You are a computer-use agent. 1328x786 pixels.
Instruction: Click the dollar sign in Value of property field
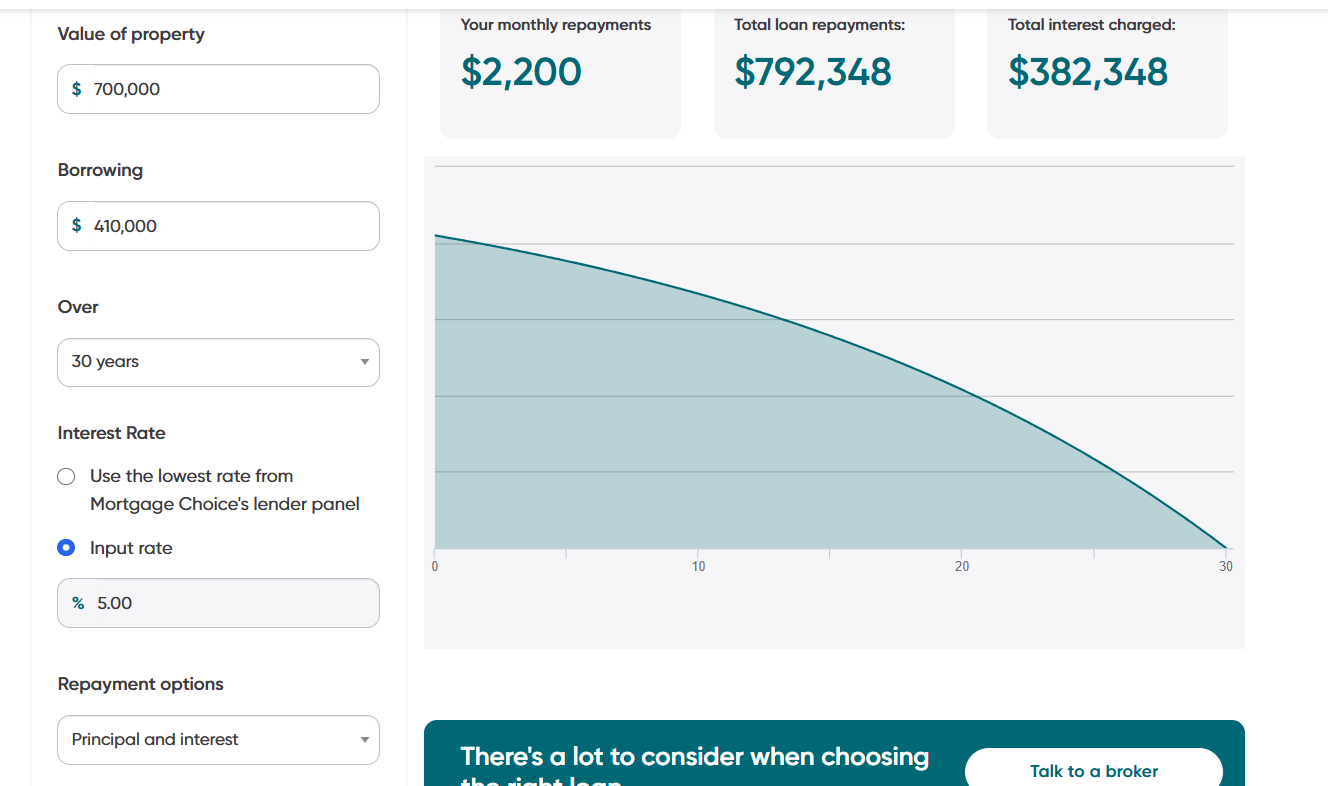[x=77, y=89]
